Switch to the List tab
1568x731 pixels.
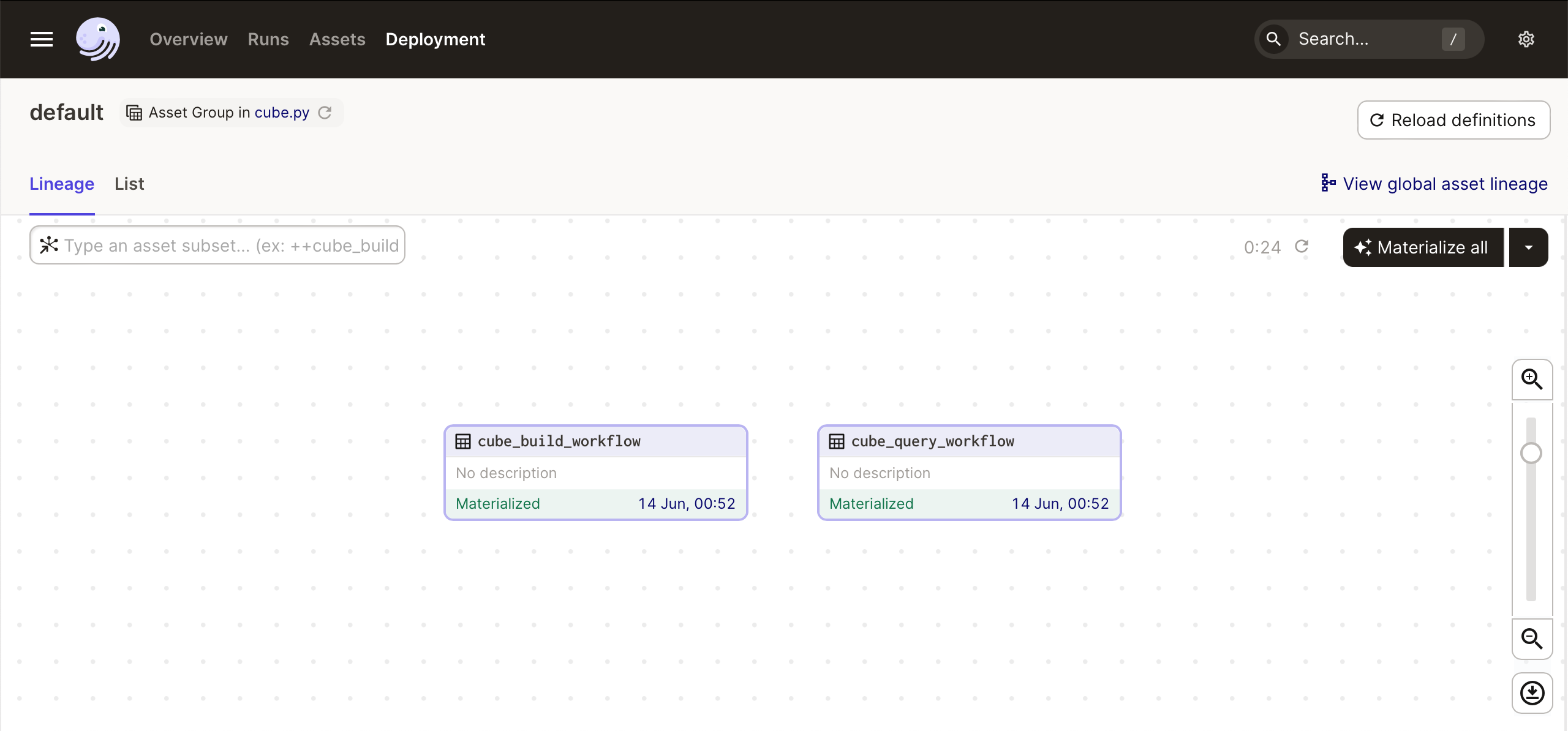[129, 184]
